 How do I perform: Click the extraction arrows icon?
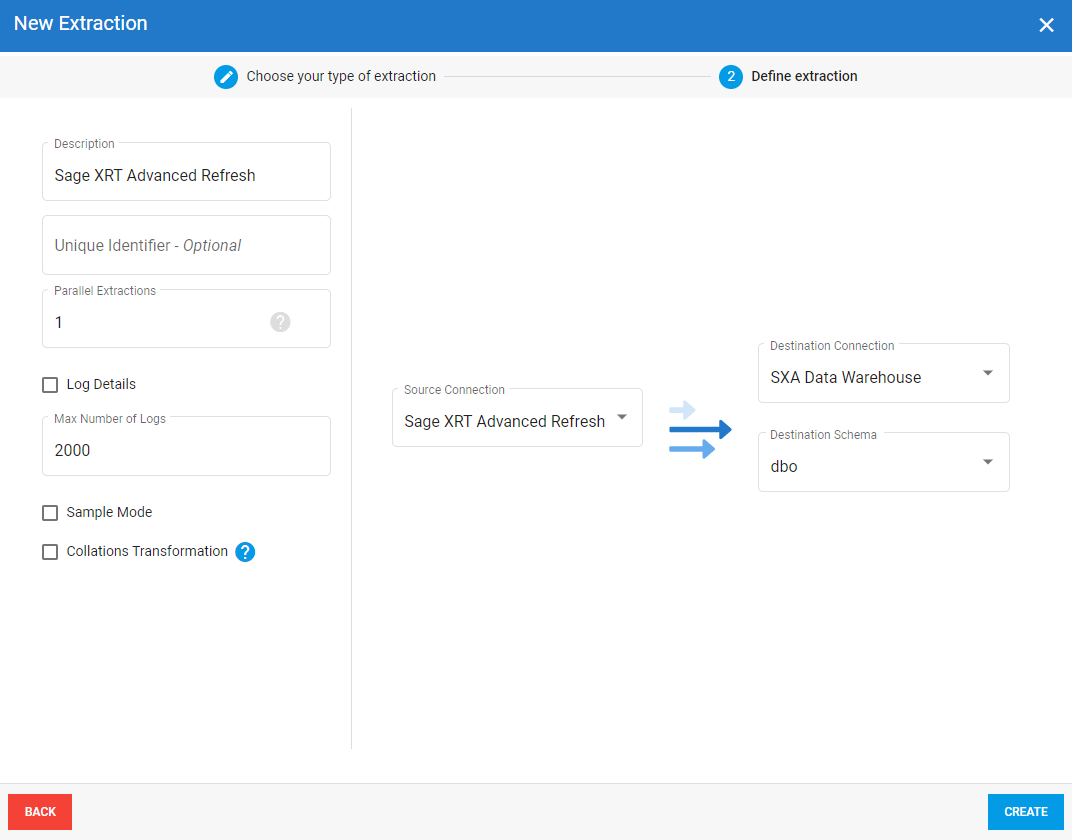[699, 430]
